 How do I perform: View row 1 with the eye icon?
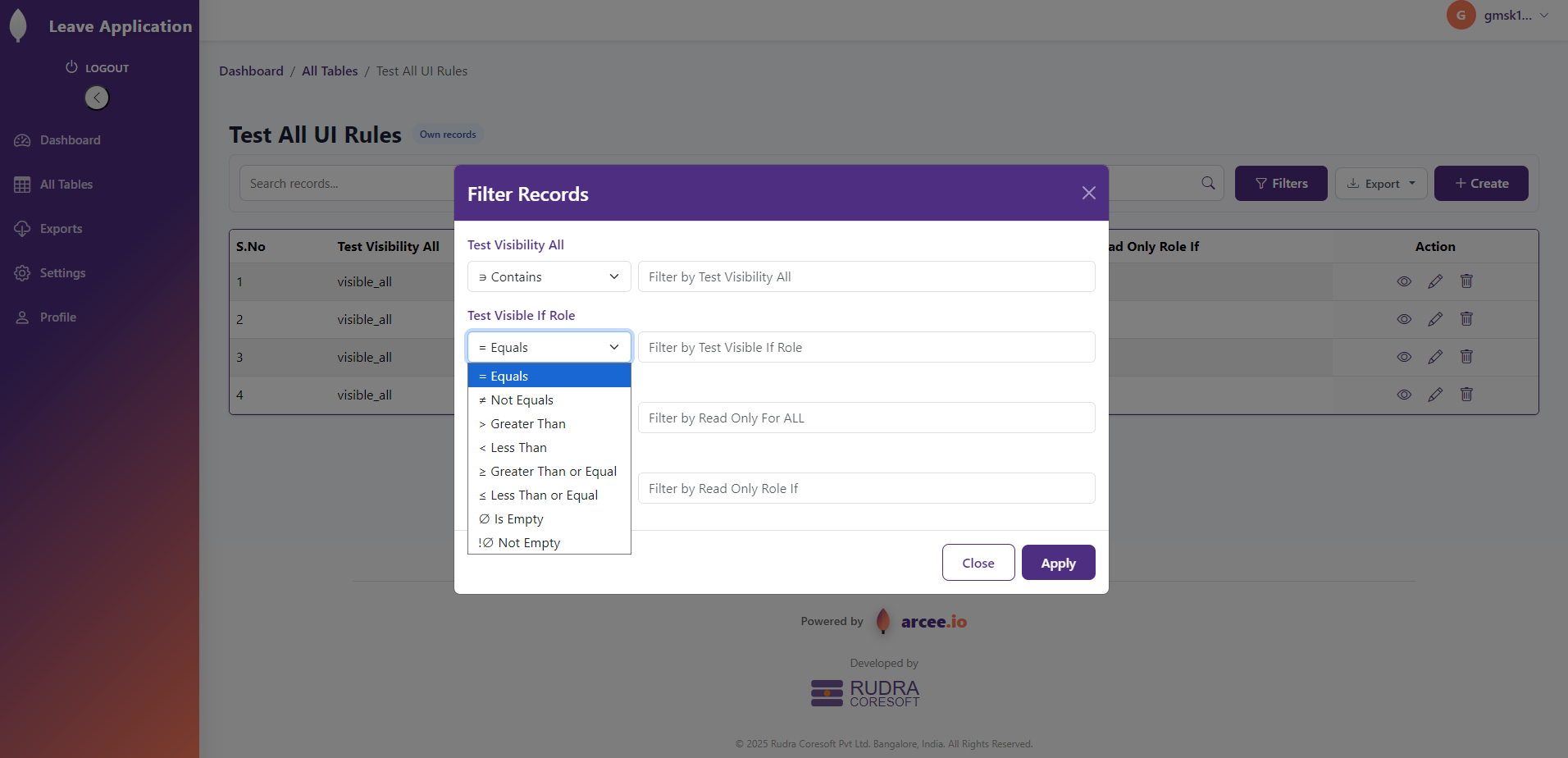click(1404, 281)
